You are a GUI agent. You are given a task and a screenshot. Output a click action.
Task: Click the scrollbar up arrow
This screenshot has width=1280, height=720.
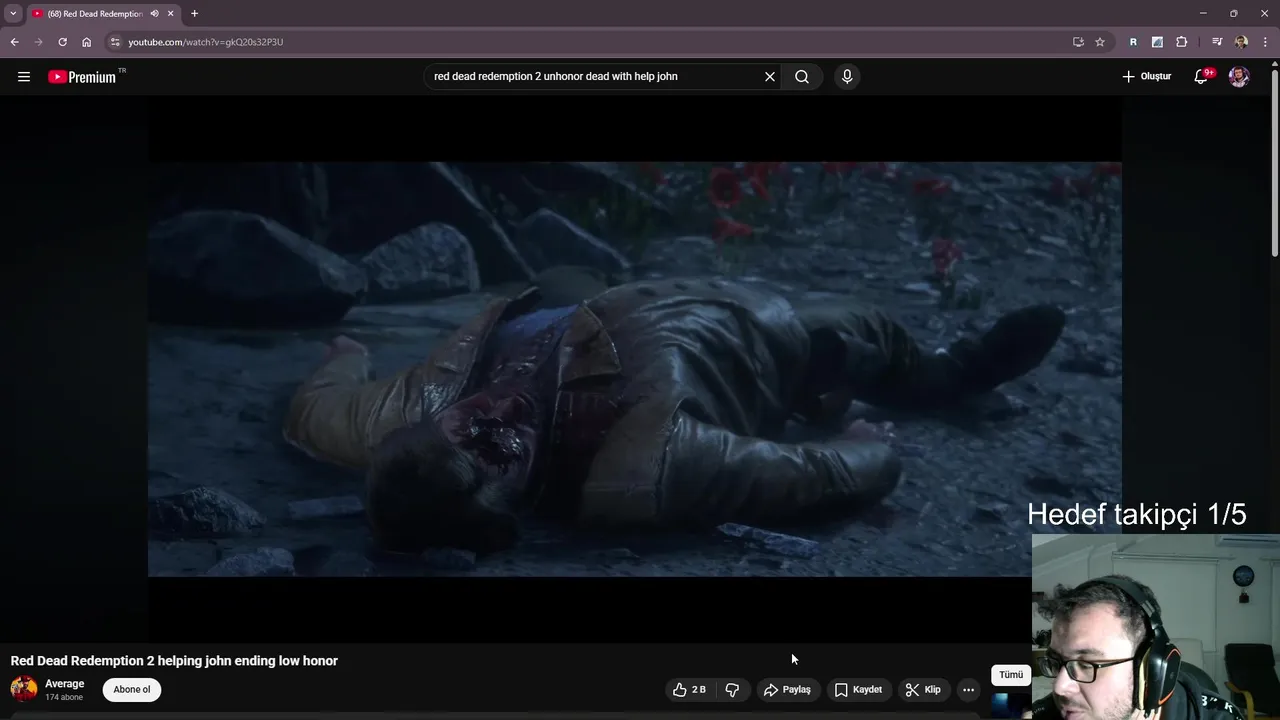1274,64
